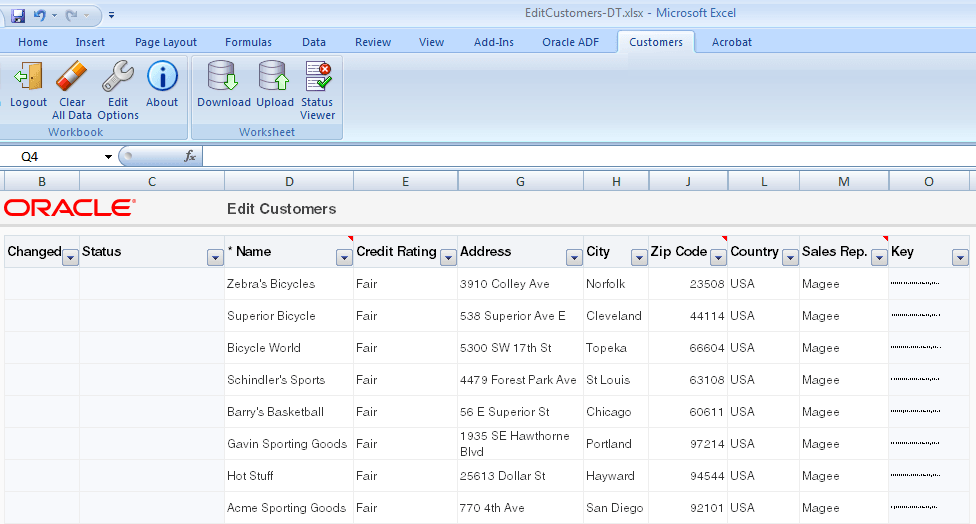The width and height of the screenshot is (976, 524).
Task: Click the Download database icon
Action: click(223, 76)
